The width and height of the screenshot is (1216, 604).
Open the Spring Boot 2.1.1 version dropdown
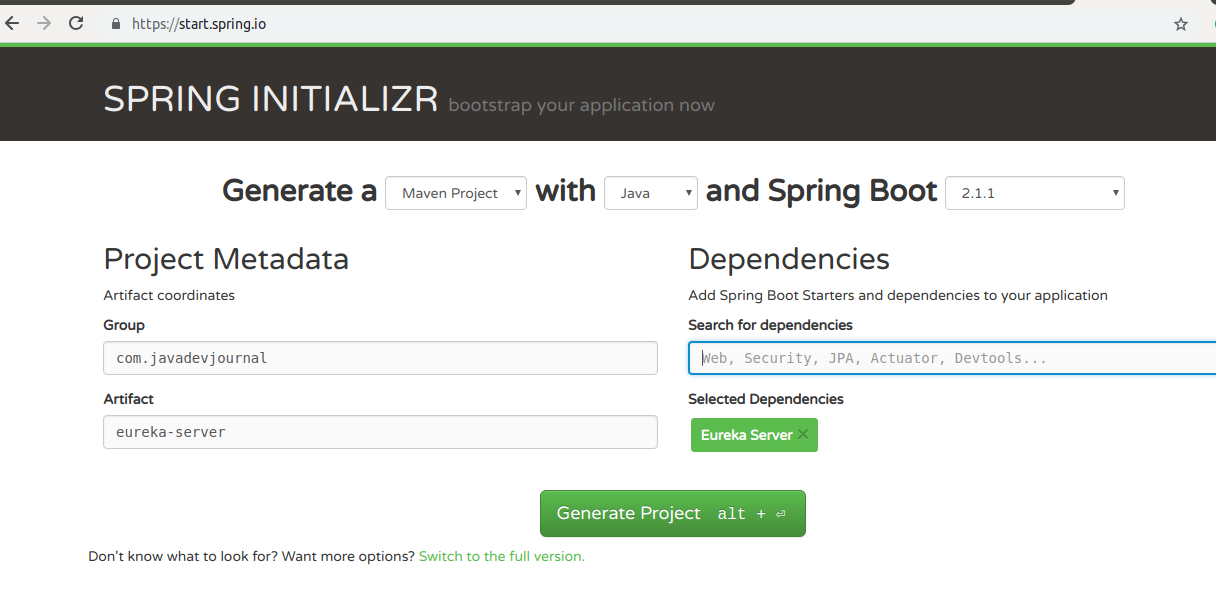point(1034,193)
